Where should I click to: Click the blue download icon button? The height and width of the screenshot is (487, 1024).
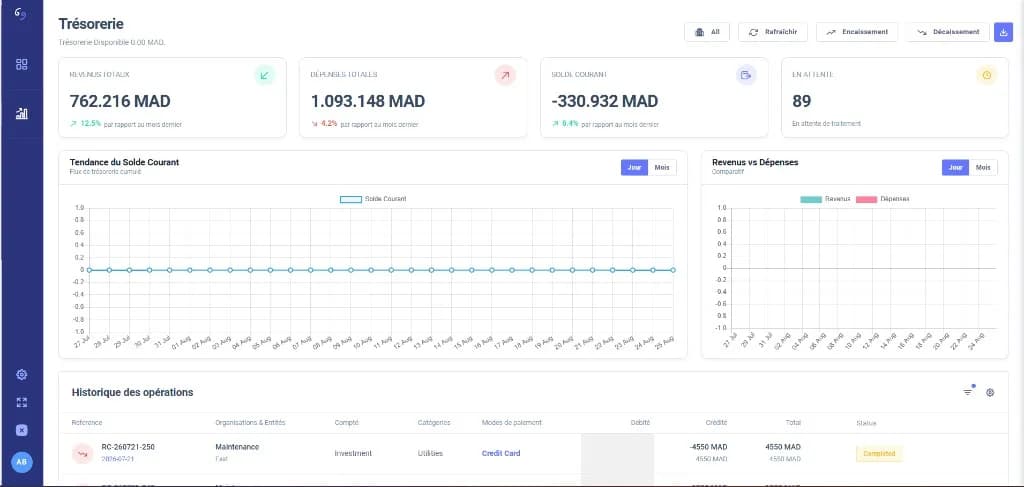point(1003,32)
